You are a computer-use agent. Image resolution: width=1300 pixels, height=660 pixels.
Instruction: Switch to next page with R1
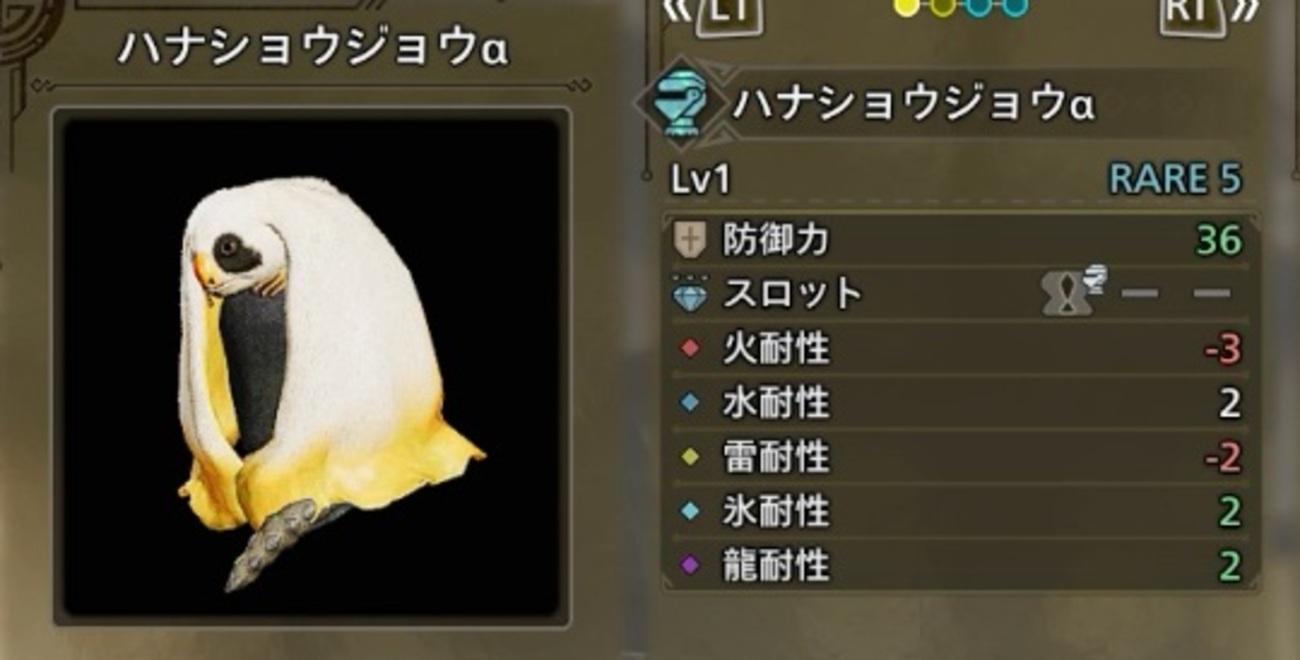[1212, 13]
